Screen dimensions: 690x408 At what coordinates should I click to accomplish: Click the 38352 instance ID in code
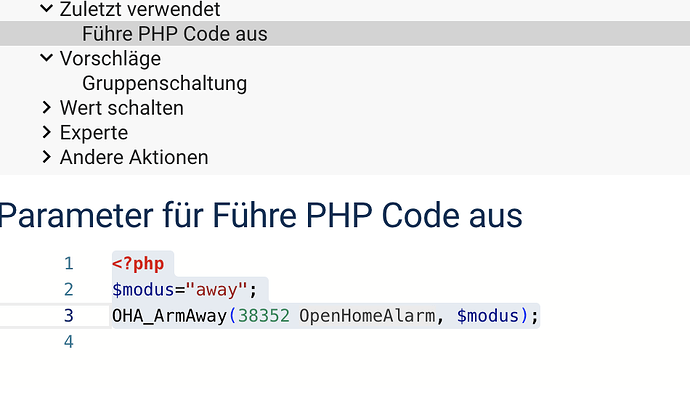click(x=264, y=316)
